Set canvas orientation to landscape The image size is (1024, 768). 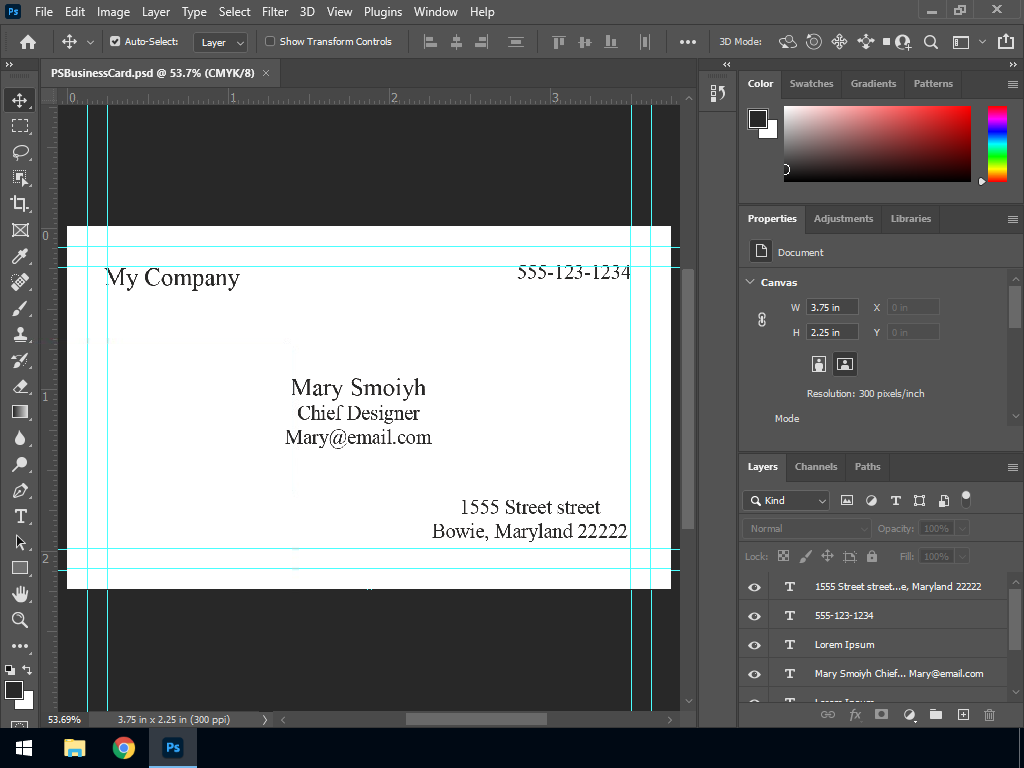[x=845, y=363]
